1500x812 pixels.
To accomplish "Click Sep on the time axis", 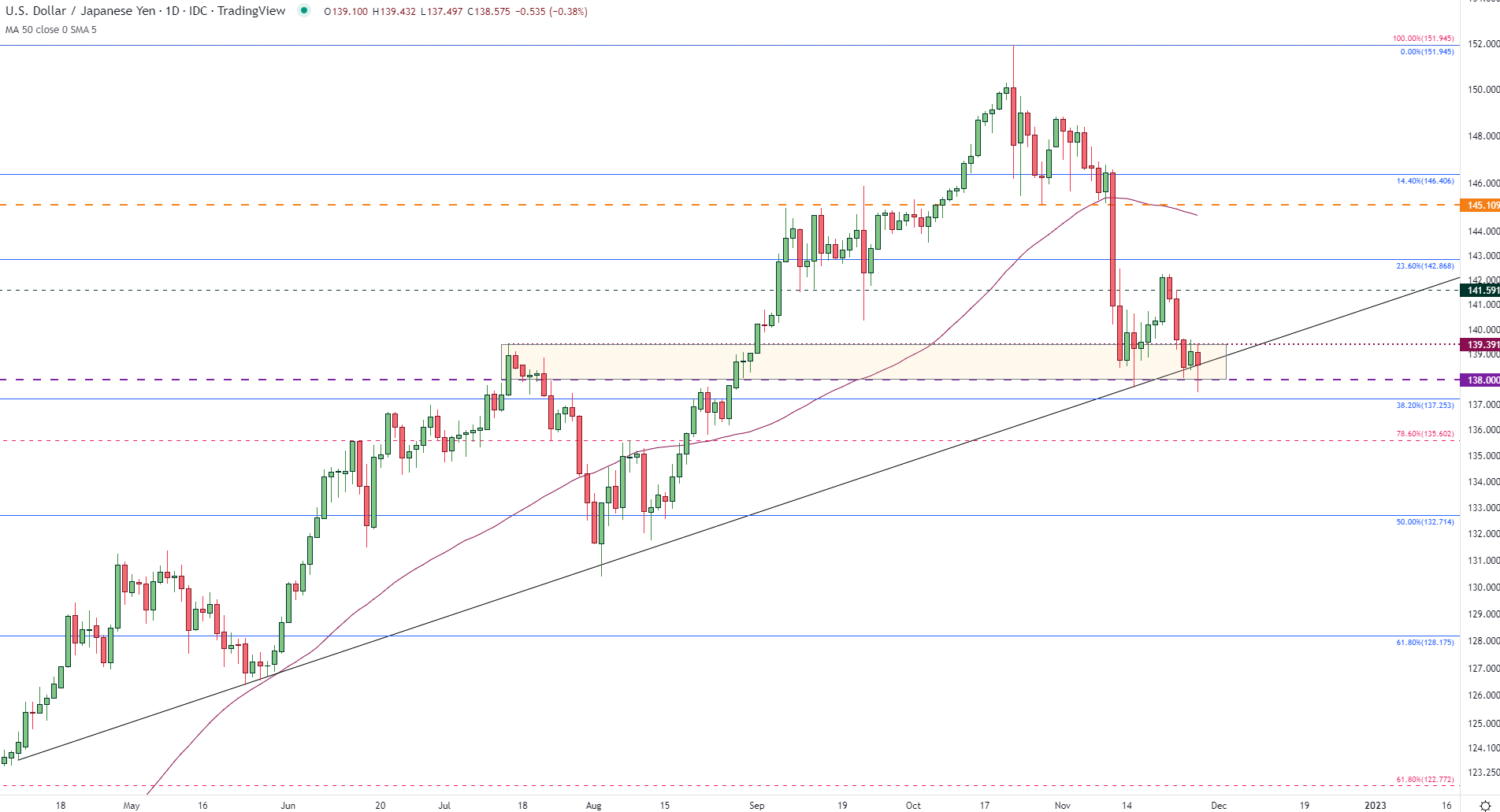I will (x=757, y=806).
